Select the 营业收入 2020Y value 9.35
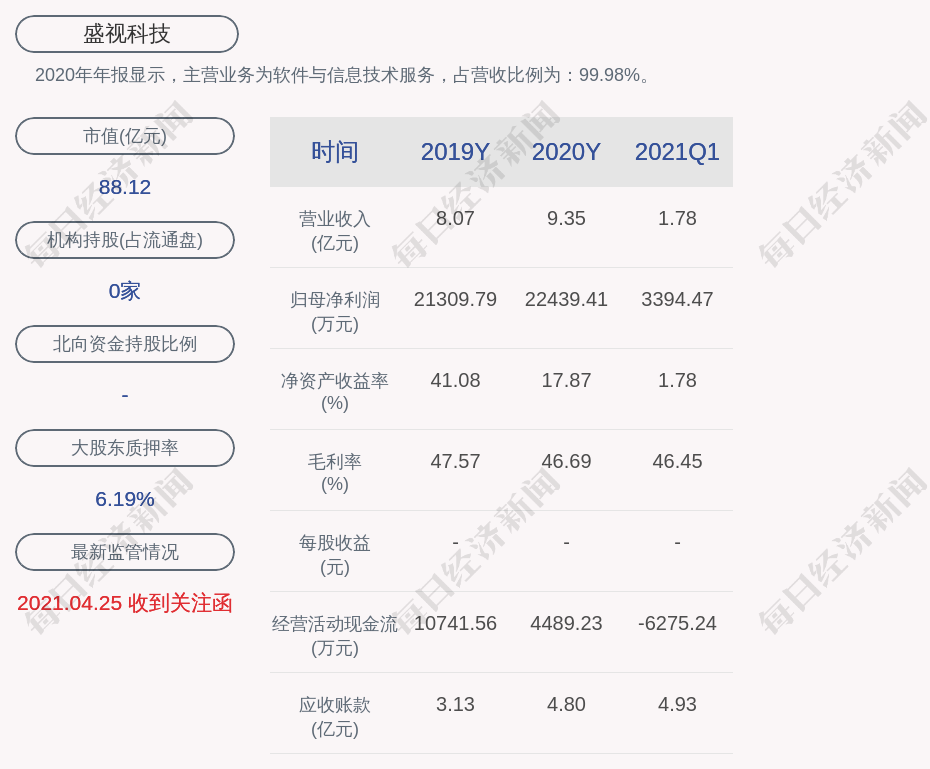This screenshot has height=769, width=930. [x=566, y=218]
